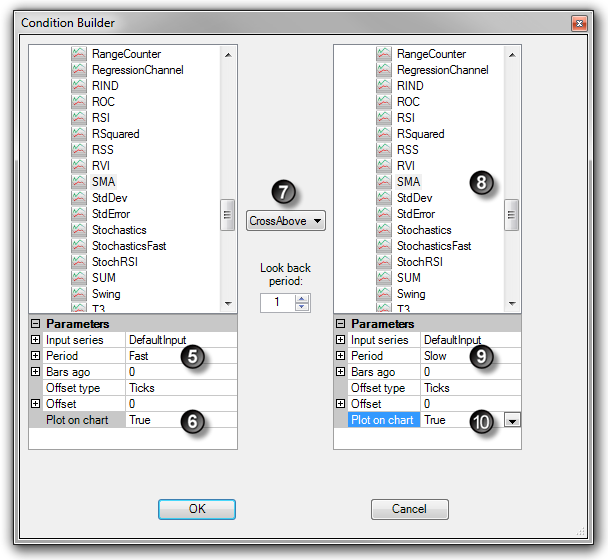
Task: Expand the Period row in right parameters
Action: tap(341, 356)
